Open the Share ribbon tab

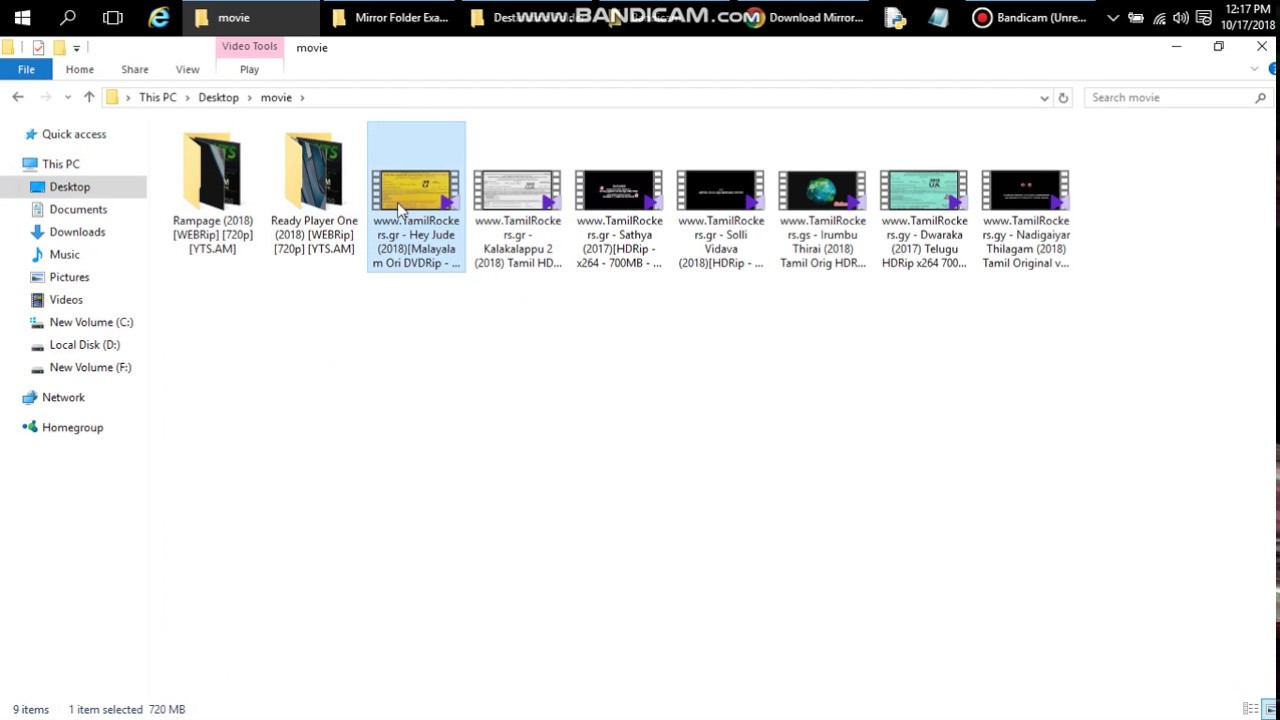[135, 69]
